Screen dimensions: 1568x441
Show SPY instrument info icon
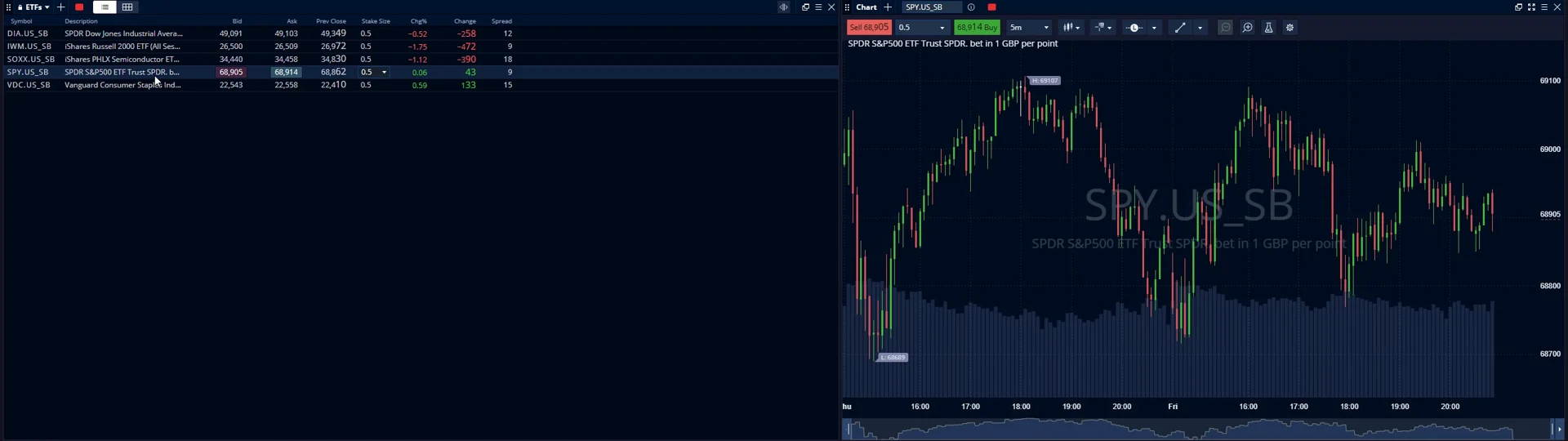pyautogui.click(x=971, y=7)
